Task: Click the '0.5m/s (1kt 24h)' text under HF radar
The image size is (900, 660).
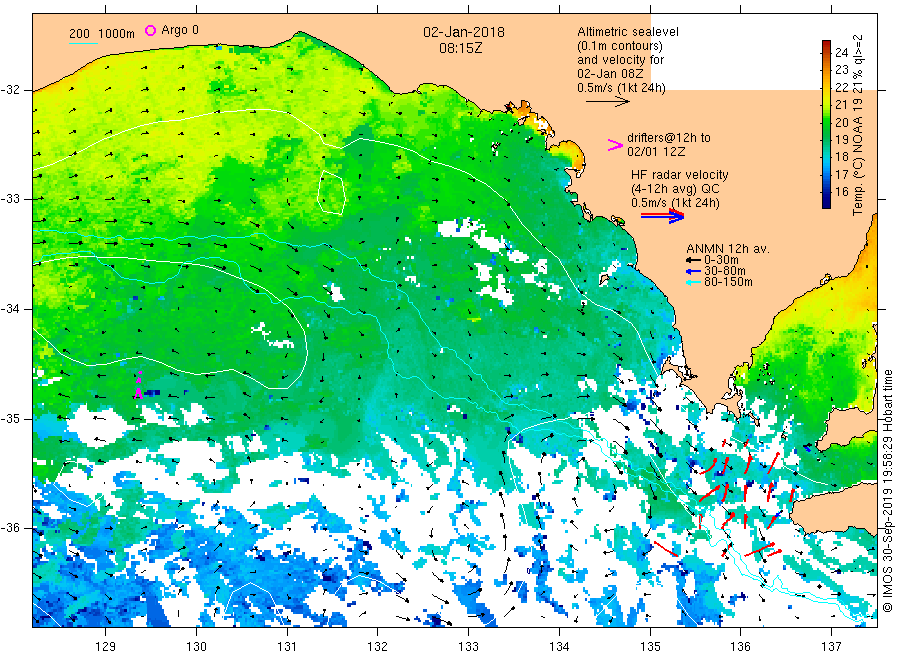Action: click(x=675, y=203)
